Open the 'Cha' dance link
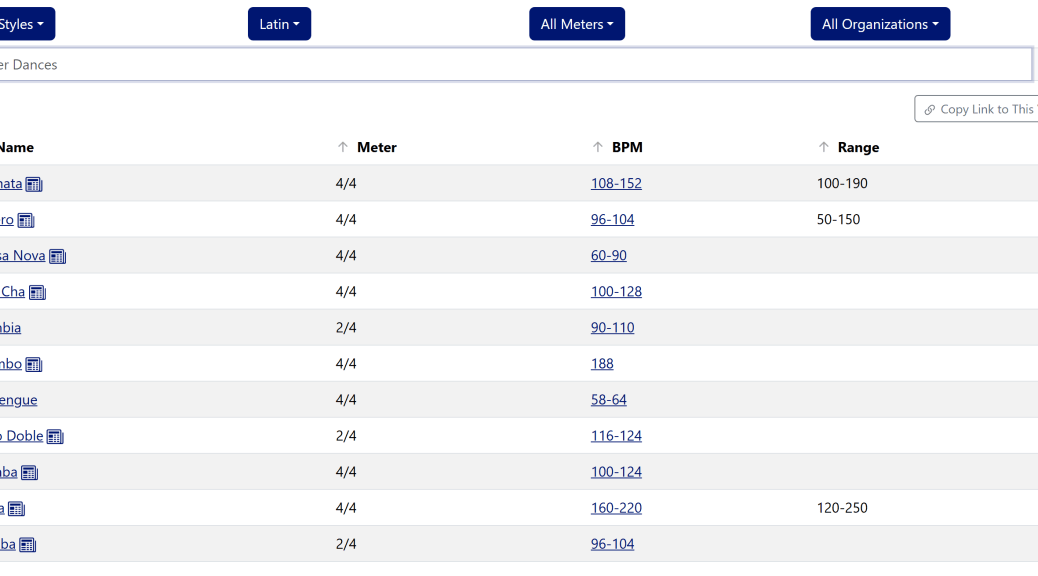The width and height of the screenshot is (1038, 576). pos(13,291)
